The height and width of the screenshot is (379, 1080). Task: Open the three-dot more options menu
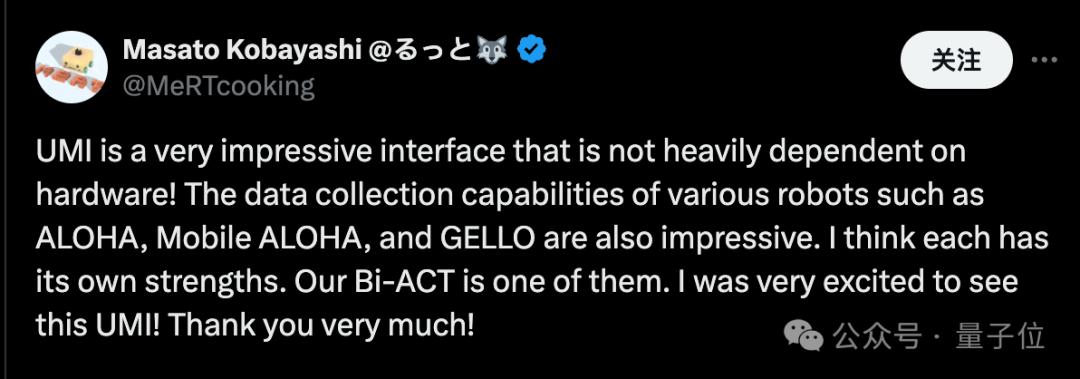click(1043, 60)
